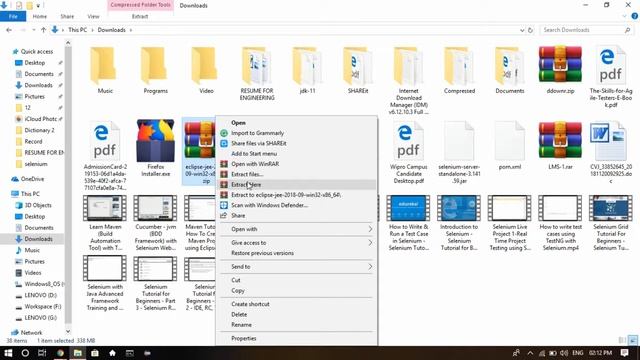Select the CV Word document
Viewport: 640px width, 360px height.
coord(611,141)
